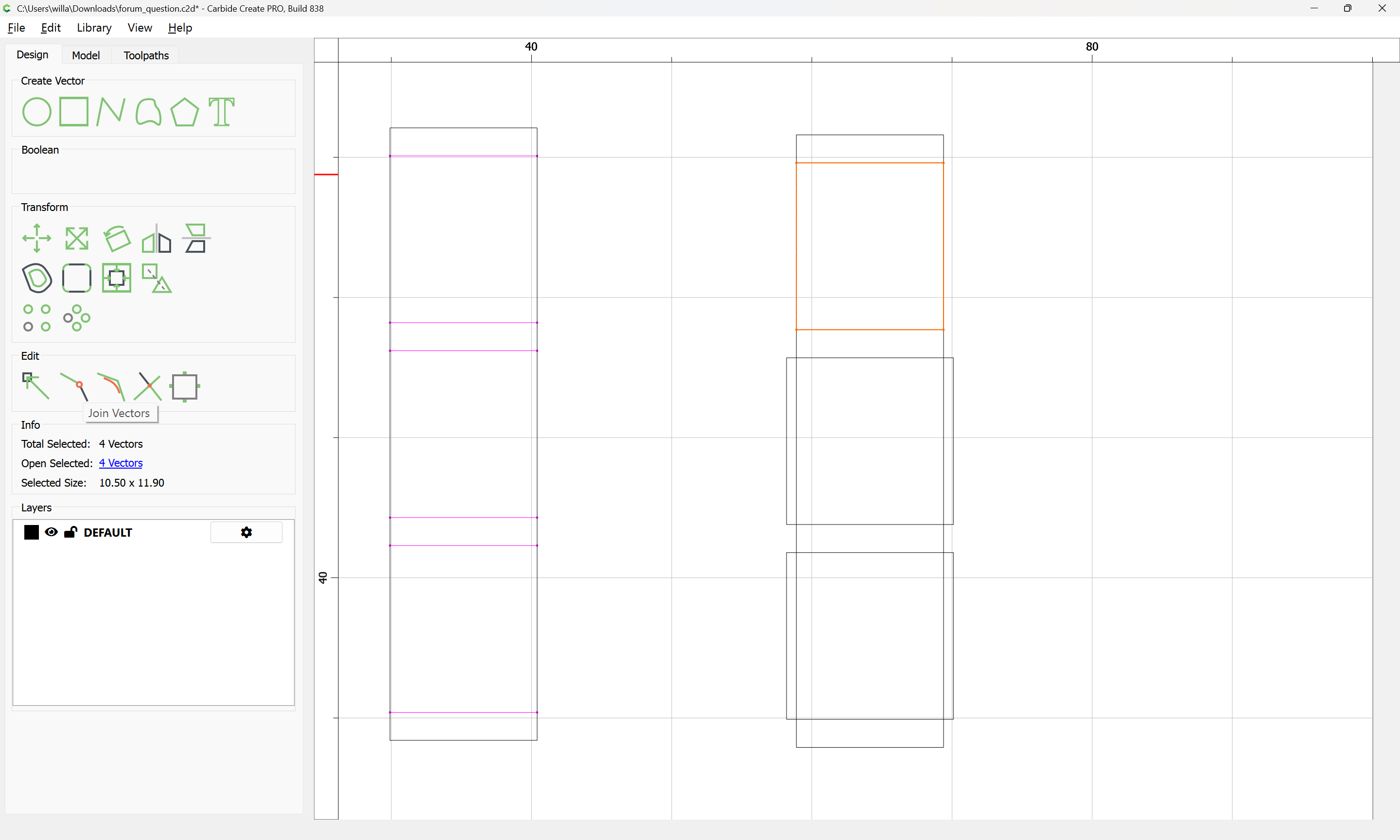
Task: Open the File menu
Action: 16,28
